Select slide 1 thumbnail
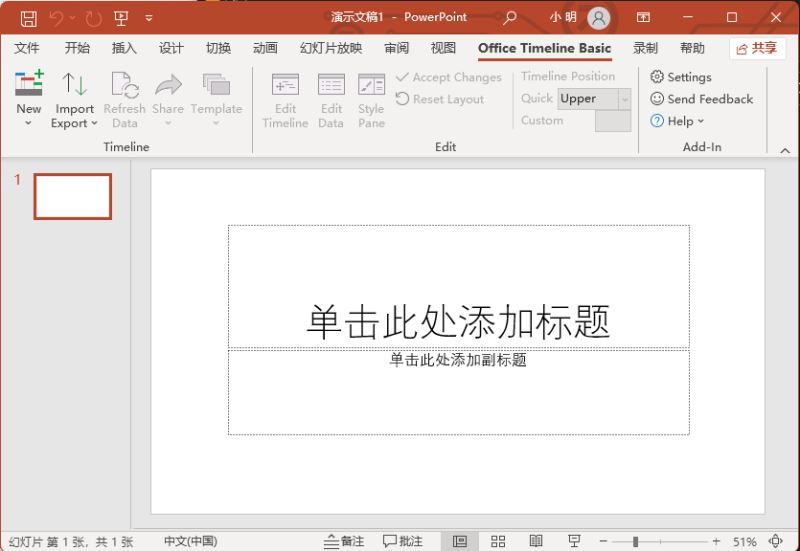This screenshot has height=551, width=800. [x=72, y=196]
